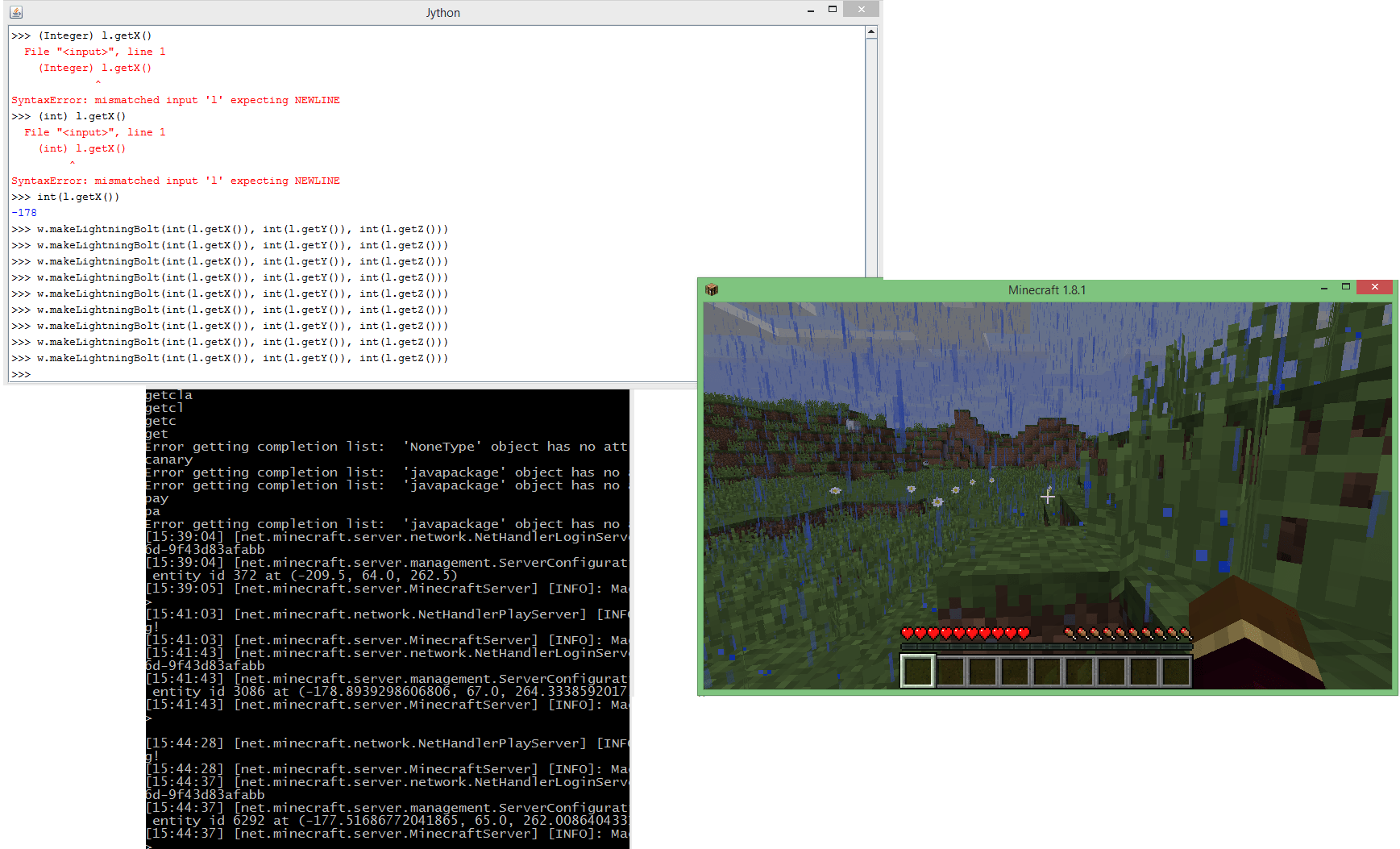Click the leftmost heart in the health bar
The height and width of the screenshot is (849, 1400).
click(908, 634)
